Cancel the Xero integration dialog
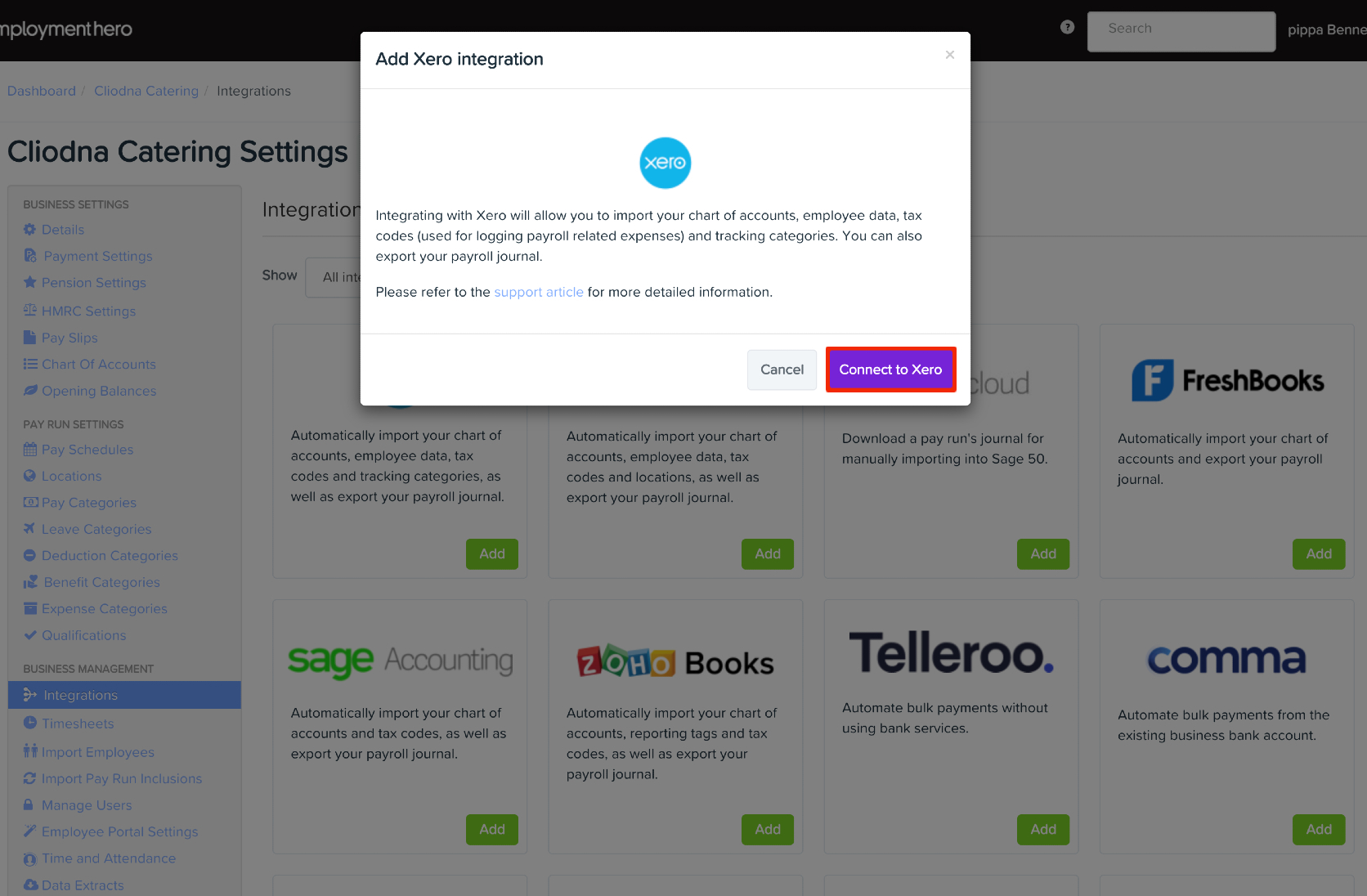The width and height of the screenshot is (1367, 896). [782, 370]
